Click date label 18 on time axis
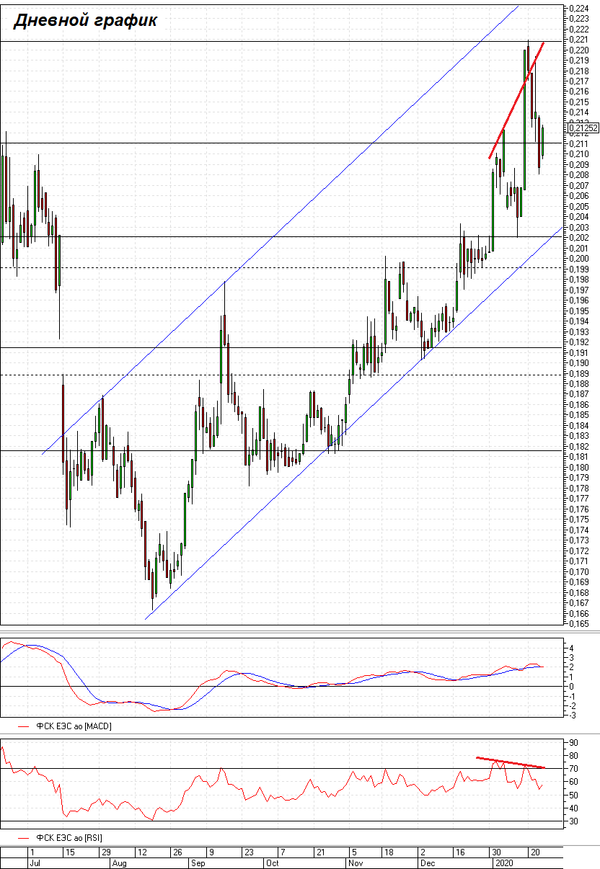Viewport: 600px width, 869px height. [388, 852]
